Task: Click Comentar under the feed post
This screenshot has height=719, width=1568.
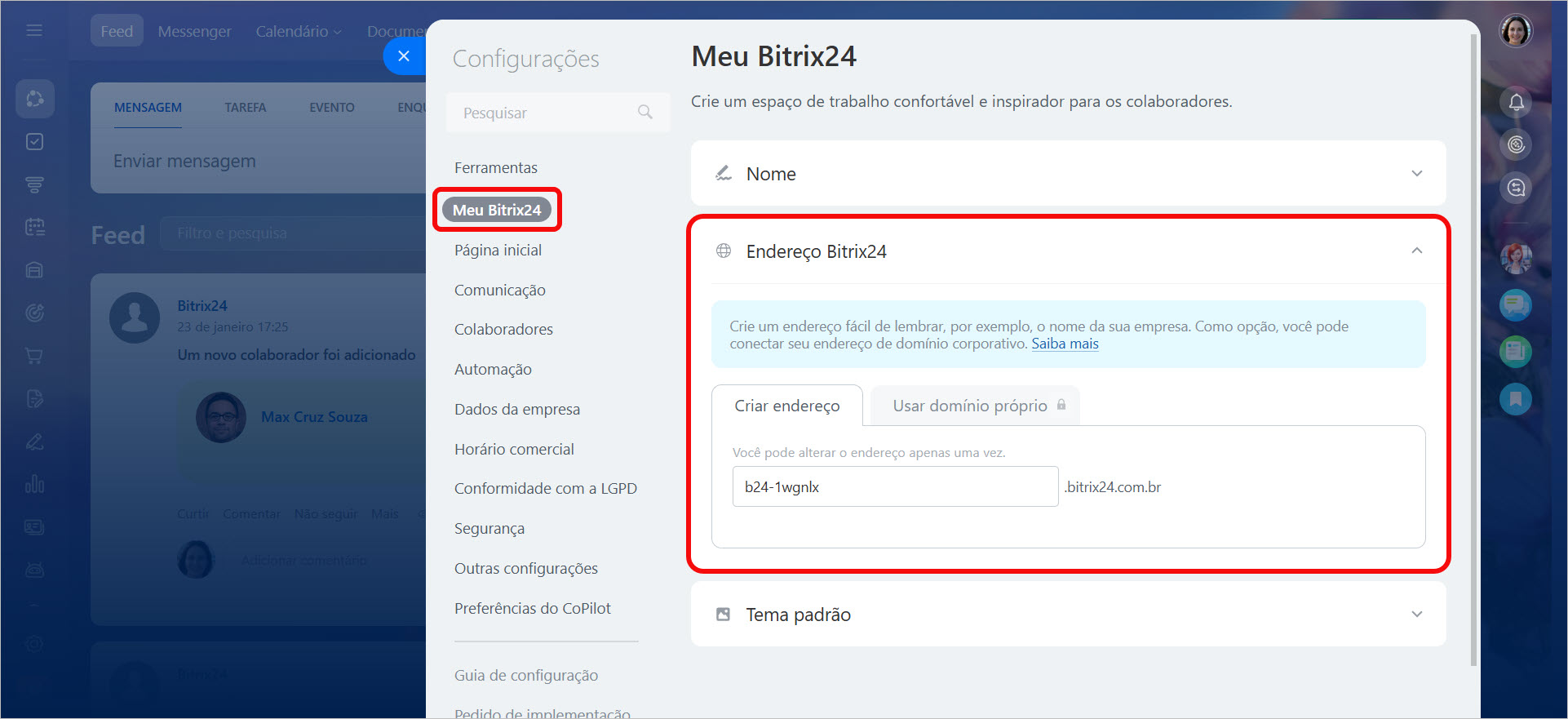Action: (x=251, y=513)
